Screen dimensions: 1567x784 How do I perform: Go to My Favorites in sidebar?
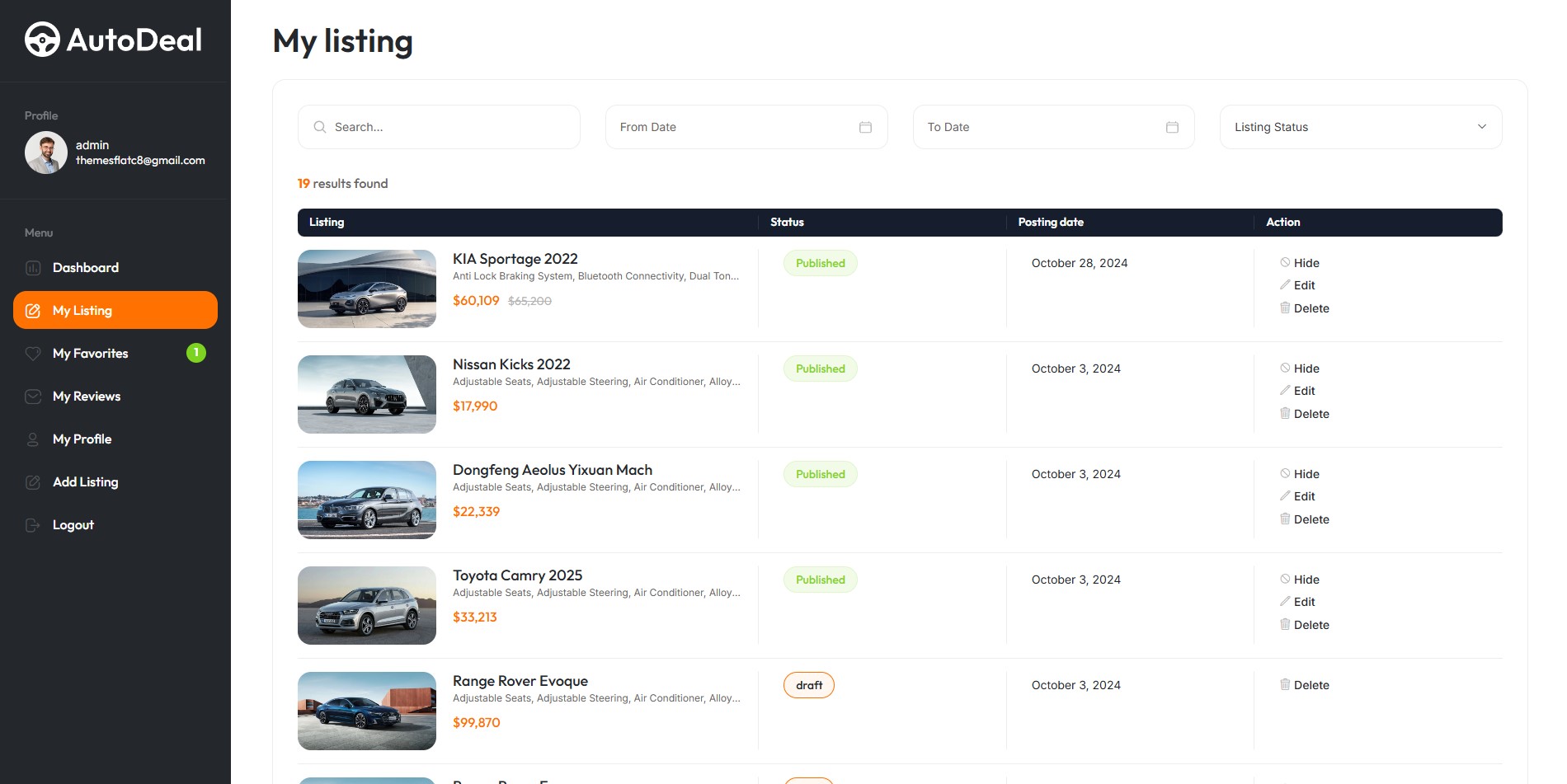click(115, 354)
